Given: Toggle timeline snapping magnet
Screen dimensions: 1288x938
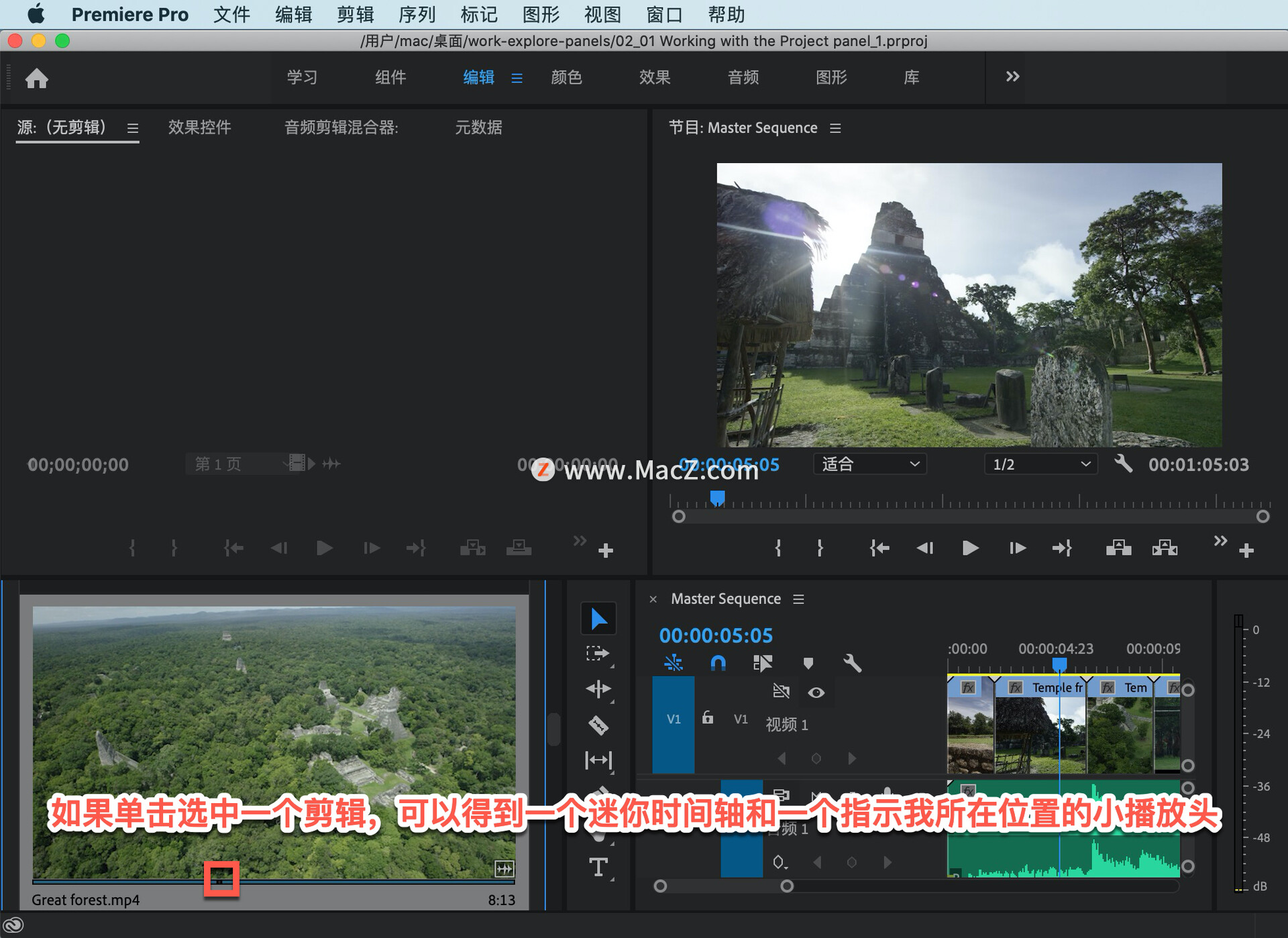Looking at the screenshot, I should (718, 664).
